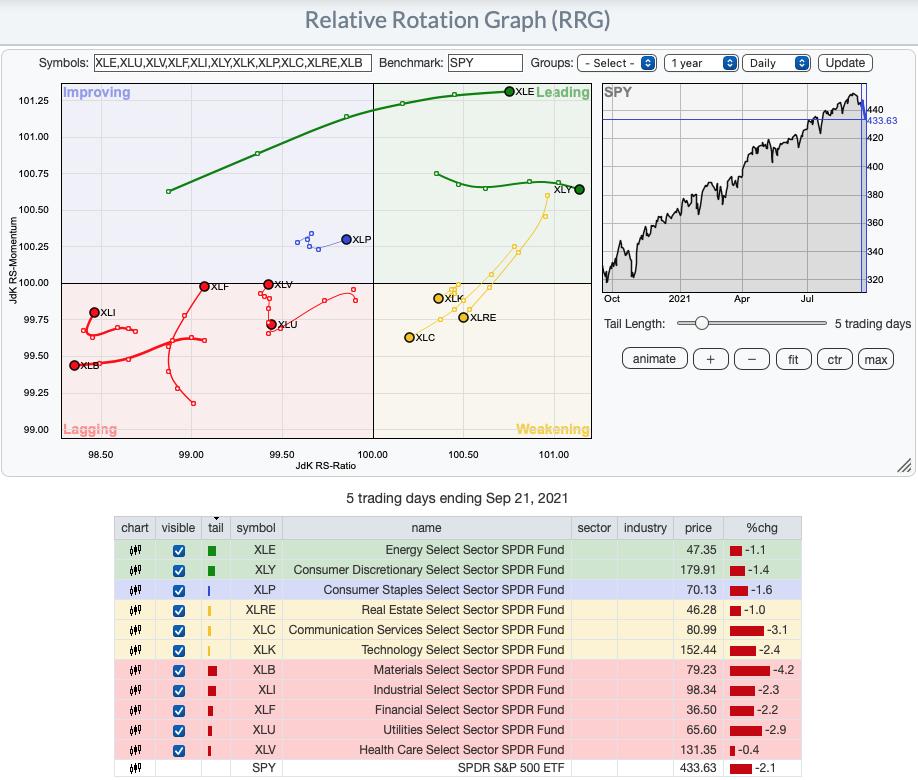Click the XLB tail marker in the table
Screen dimensions: 918x780
click(x=213, y=670)
